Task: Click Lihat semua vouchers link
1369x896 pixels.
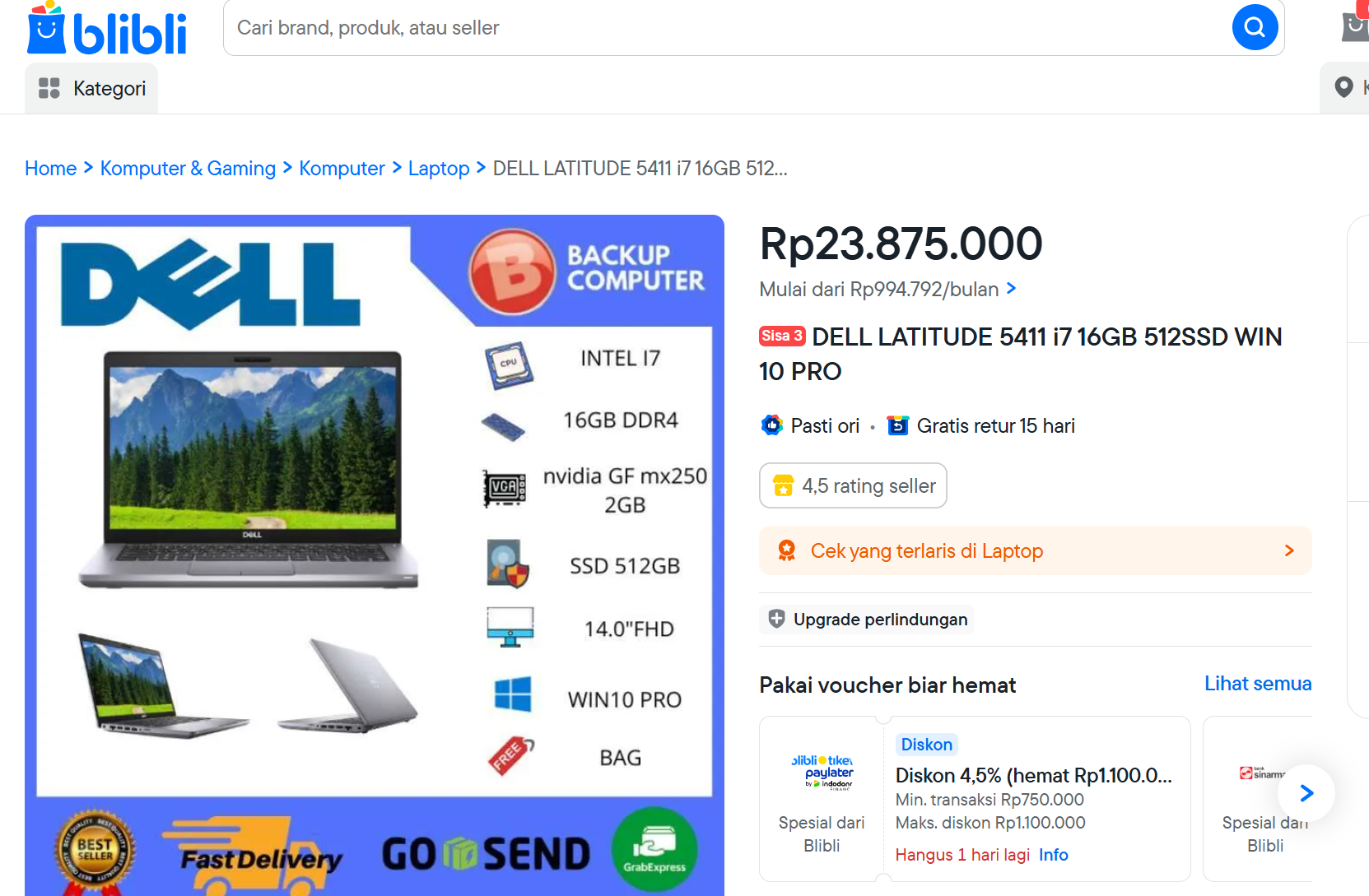Action: click(x=1258, y=684)
